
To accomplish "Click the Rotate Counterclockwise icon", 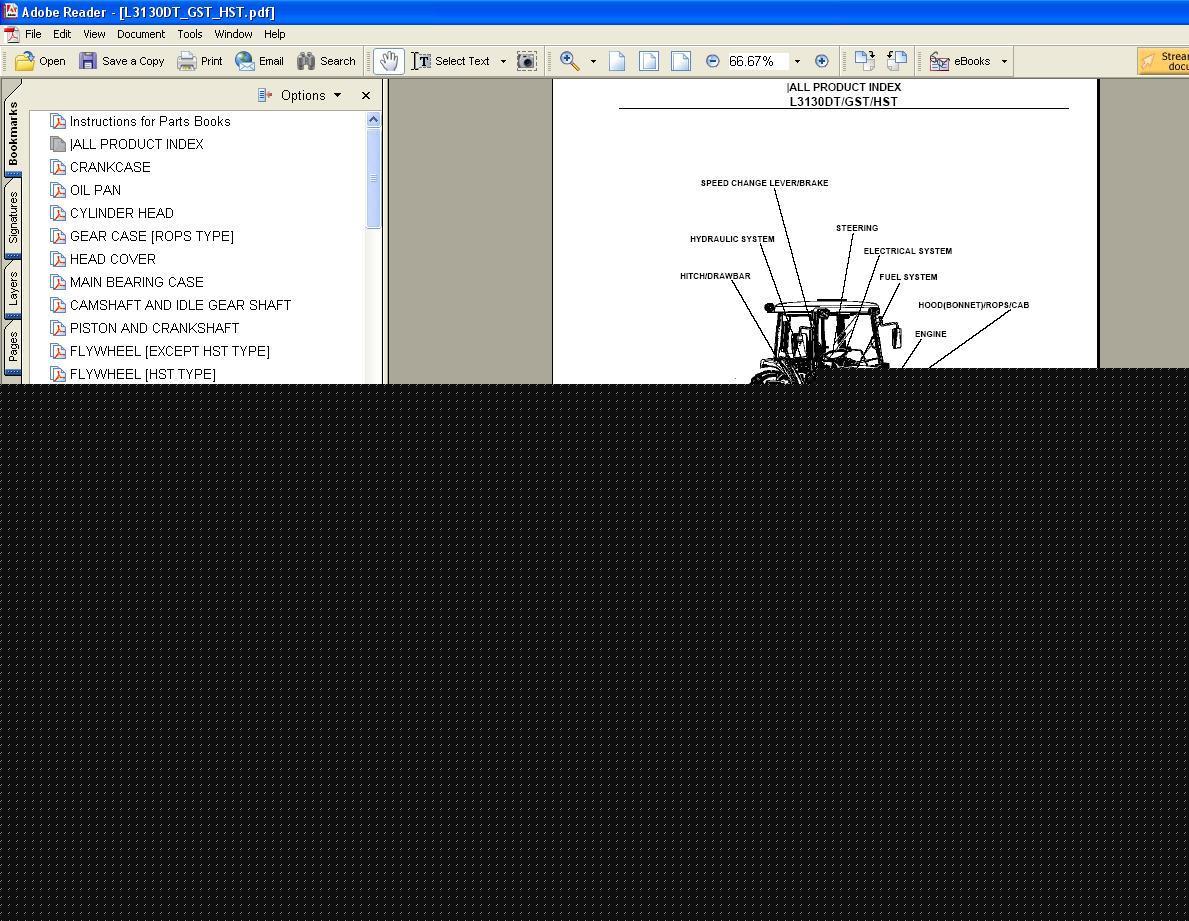I will point(896,61).
